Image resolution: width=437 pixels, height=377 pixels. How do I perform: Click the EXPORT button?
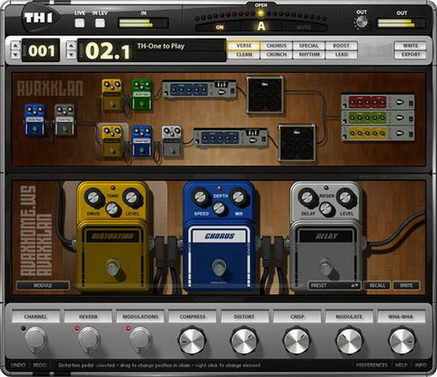[x=410, y=55]
